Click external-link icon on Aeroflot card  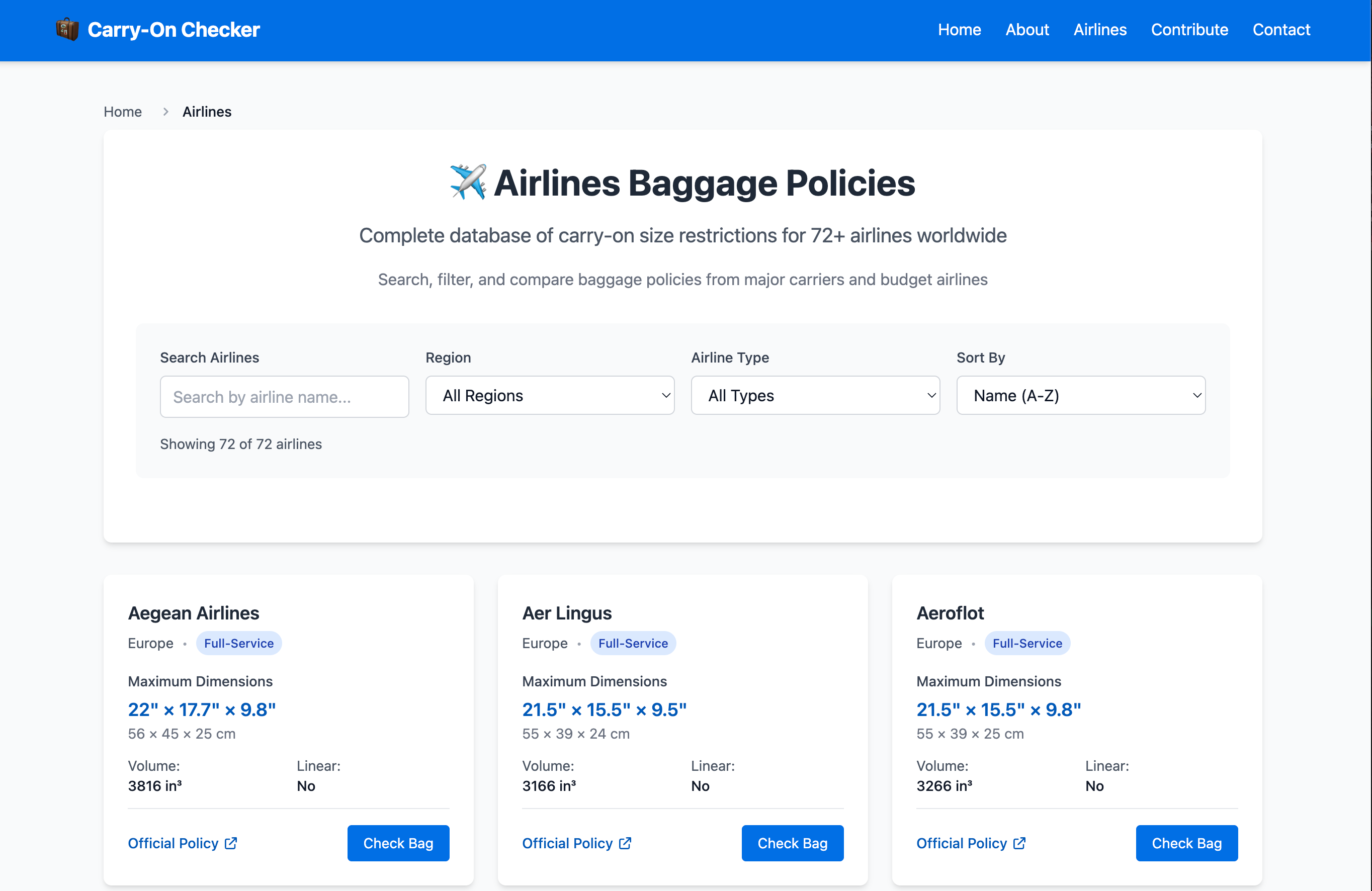(x=1019, y=843)
